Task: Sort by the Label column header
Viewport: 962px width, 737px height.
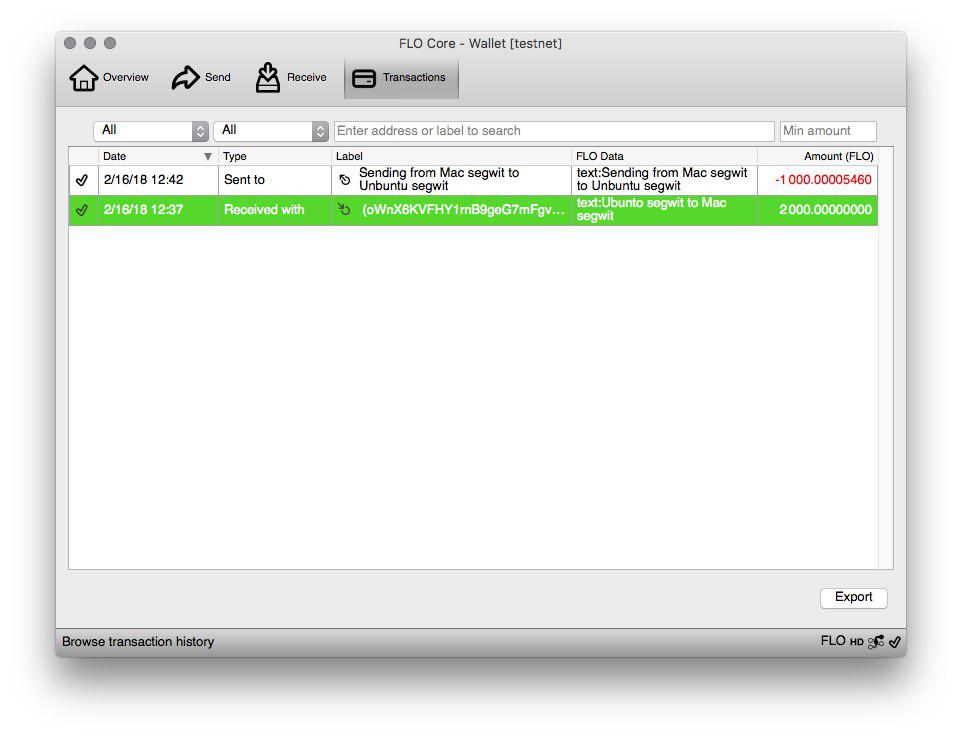Action: (451, 156)
